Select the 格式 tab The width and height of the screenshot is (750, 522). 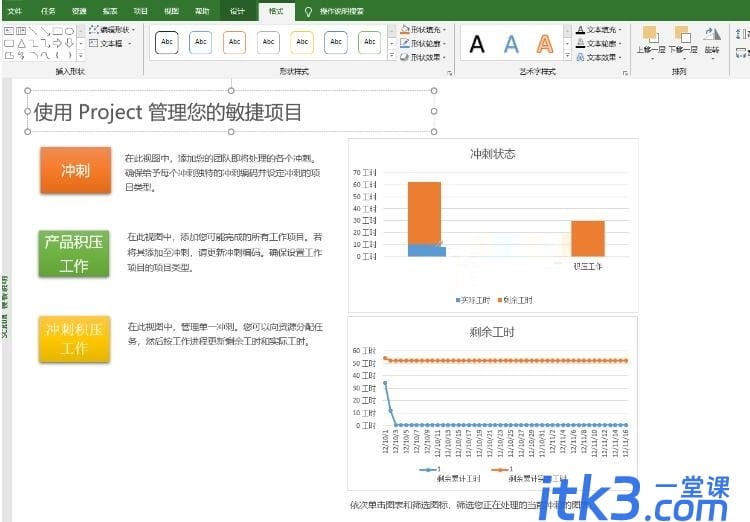pos(276,11)
